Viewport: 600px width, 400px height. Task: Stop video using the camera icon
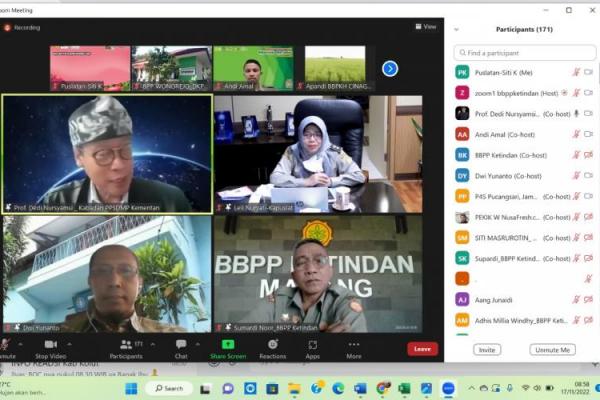click(51, 344)
